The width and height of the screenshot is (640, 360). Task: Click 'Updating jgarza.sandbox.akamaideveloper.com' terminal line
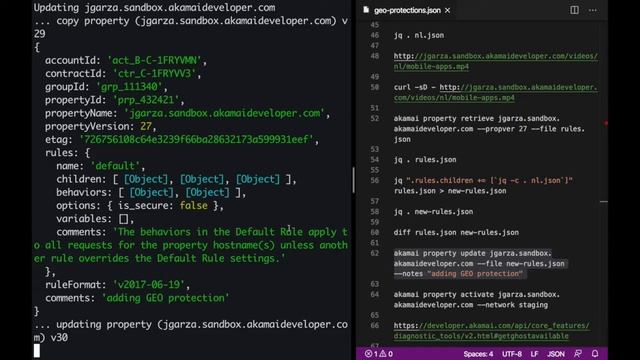pos(154,7)
